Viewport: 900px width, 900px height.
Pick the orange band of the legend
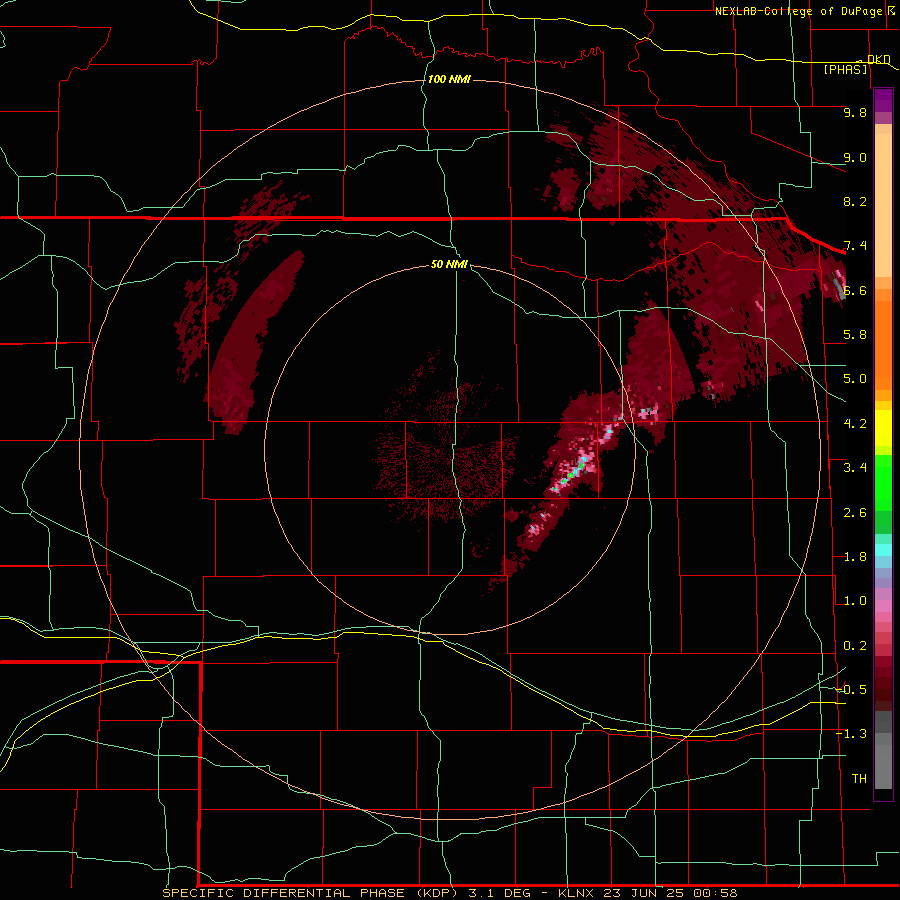pyautogui.click(x=883, y=344)
